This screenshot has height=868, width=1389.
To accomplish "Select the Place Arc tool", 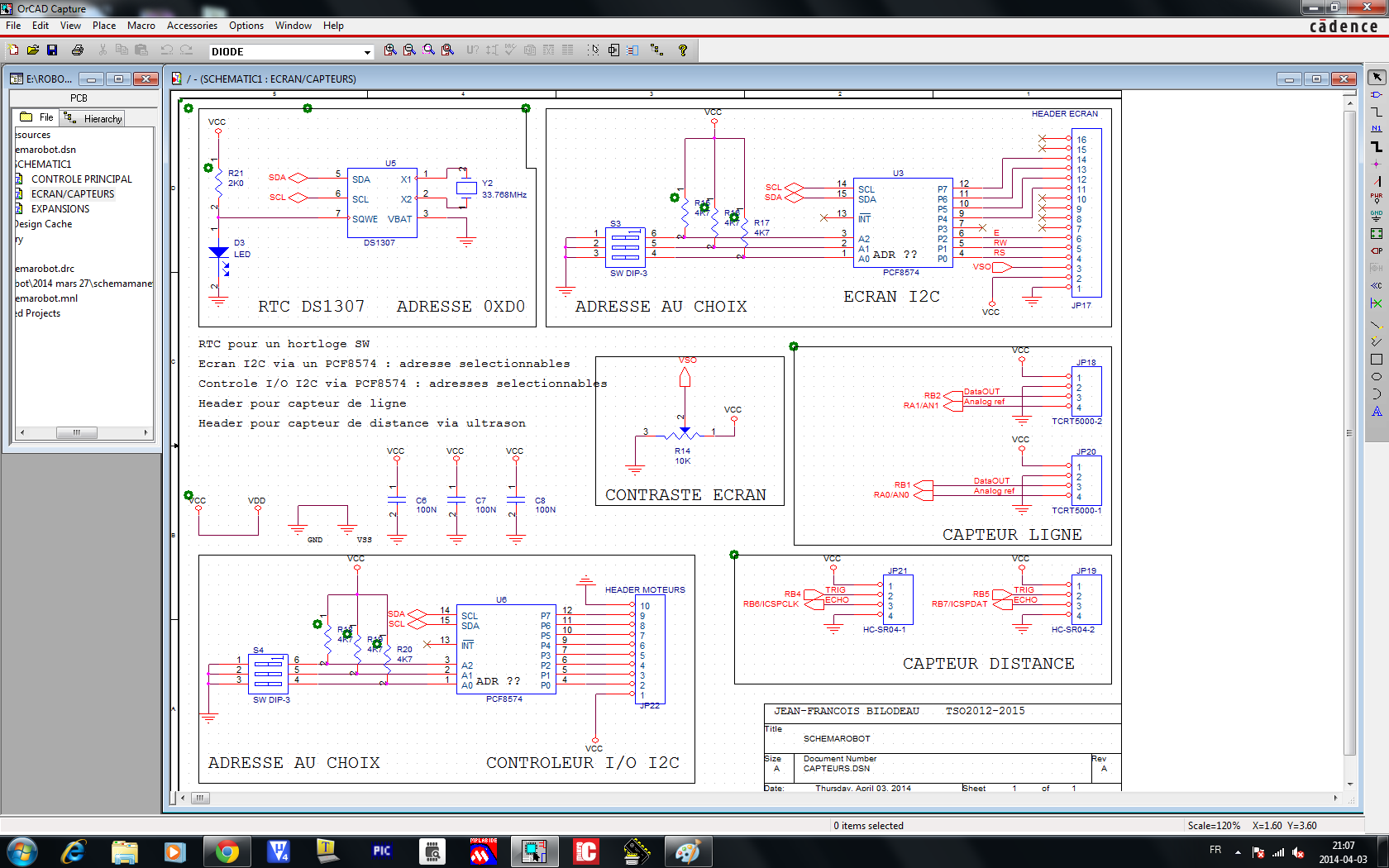I will click(1377, 393).
